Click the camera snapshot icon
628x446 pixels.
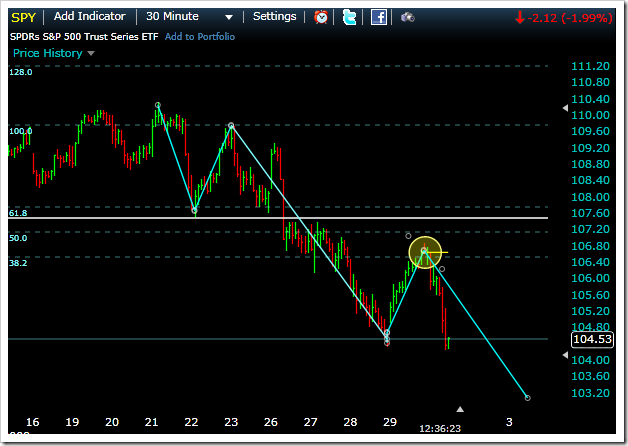408,17
